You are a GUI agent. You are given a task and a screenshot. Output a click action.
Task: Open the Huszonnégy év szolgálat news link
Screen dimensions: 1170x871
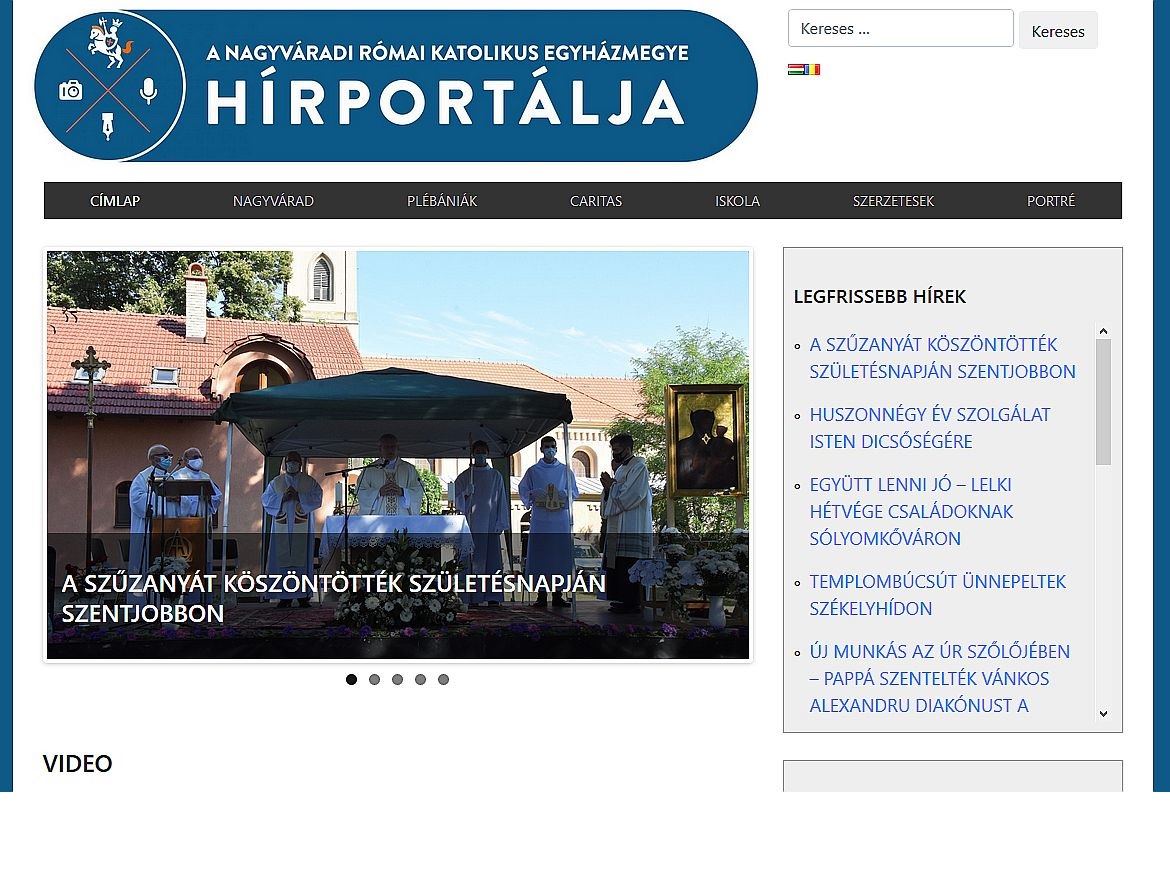[x=929, y=428]
